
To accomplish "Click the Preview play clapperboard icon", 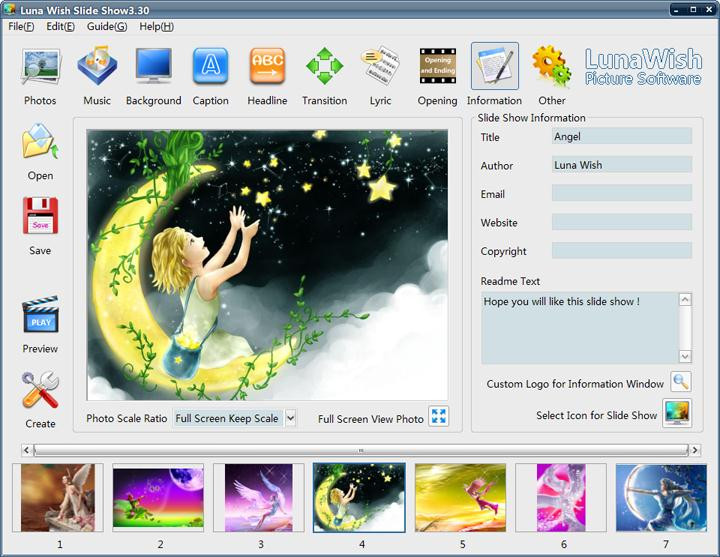I will [x=40, y=315].
